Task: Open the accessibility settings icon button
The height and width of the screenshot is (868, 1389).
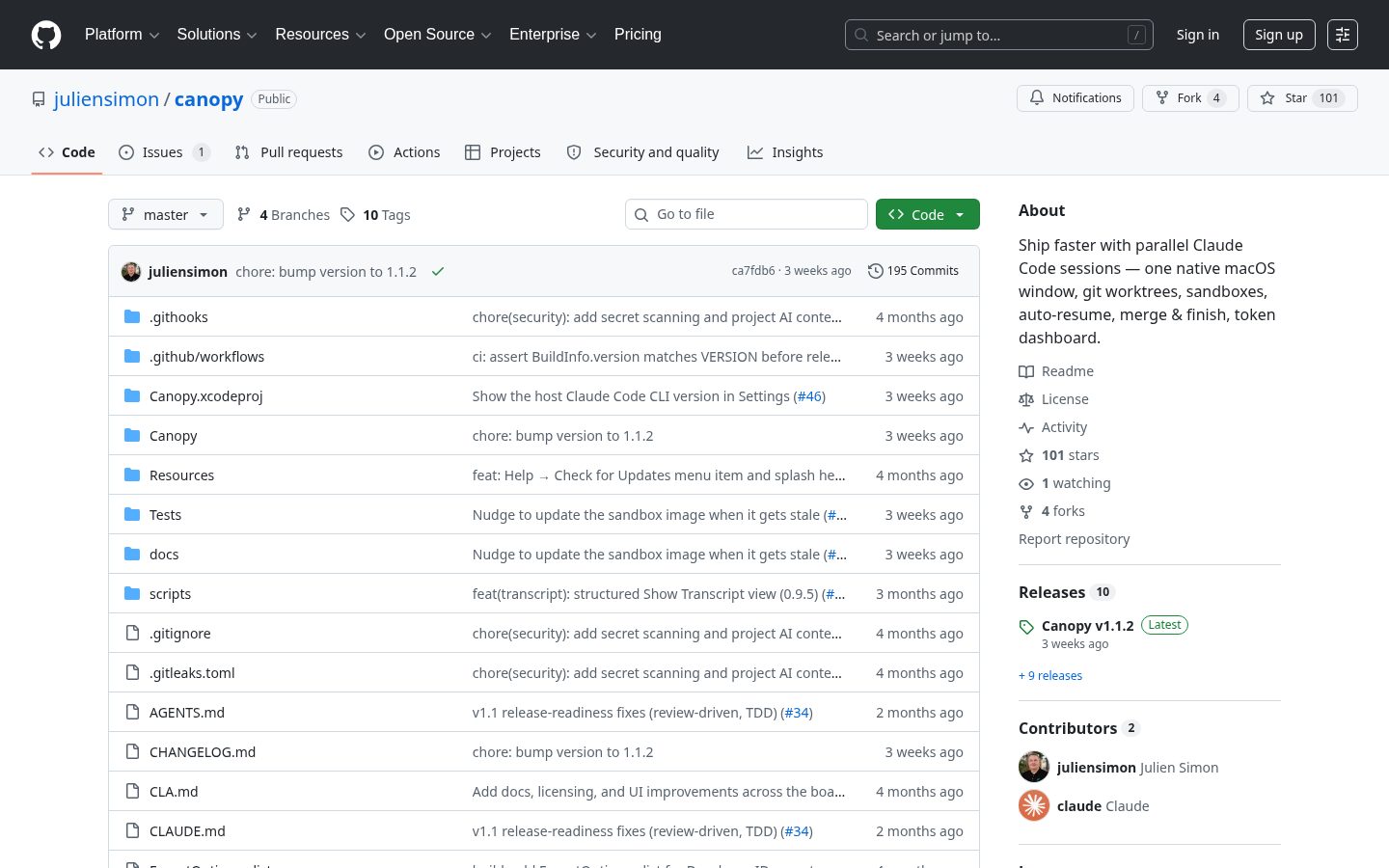Action: coord(1343,35)
